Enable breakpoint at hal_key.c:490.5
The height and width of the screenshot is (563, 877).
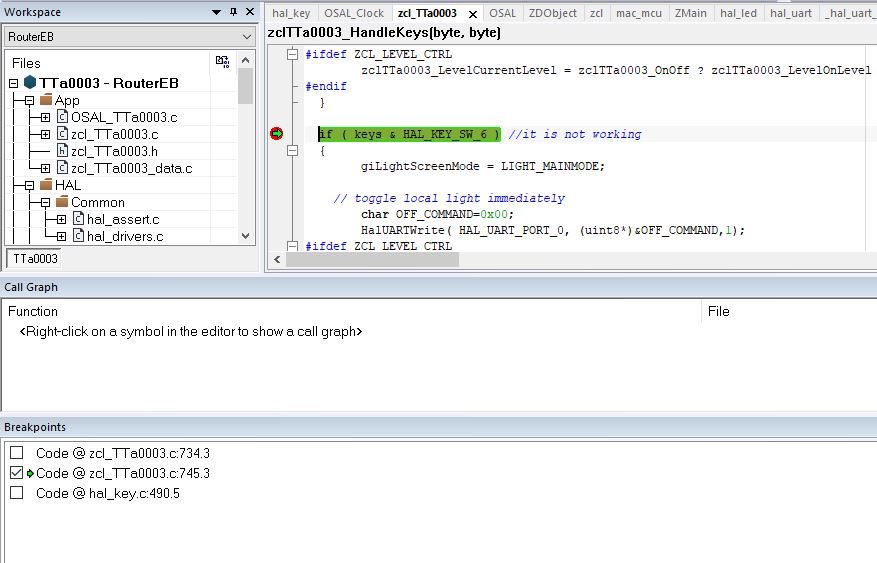click(17, 493)
